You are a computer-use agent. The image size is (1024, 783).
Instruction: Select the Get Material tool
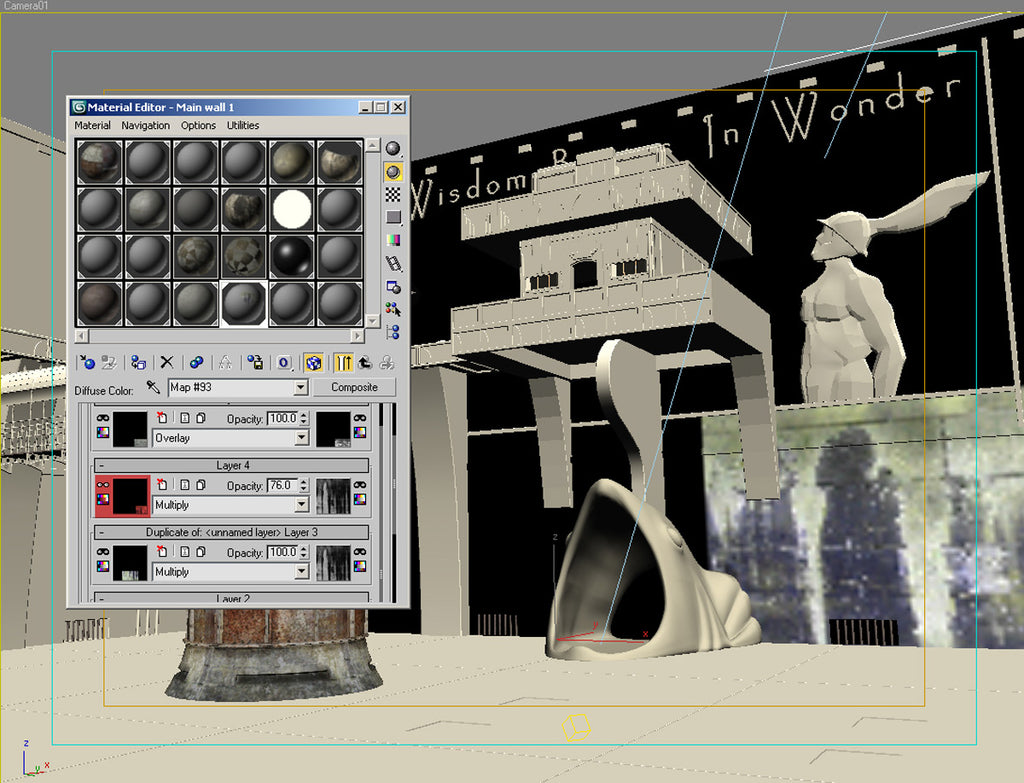88,362
